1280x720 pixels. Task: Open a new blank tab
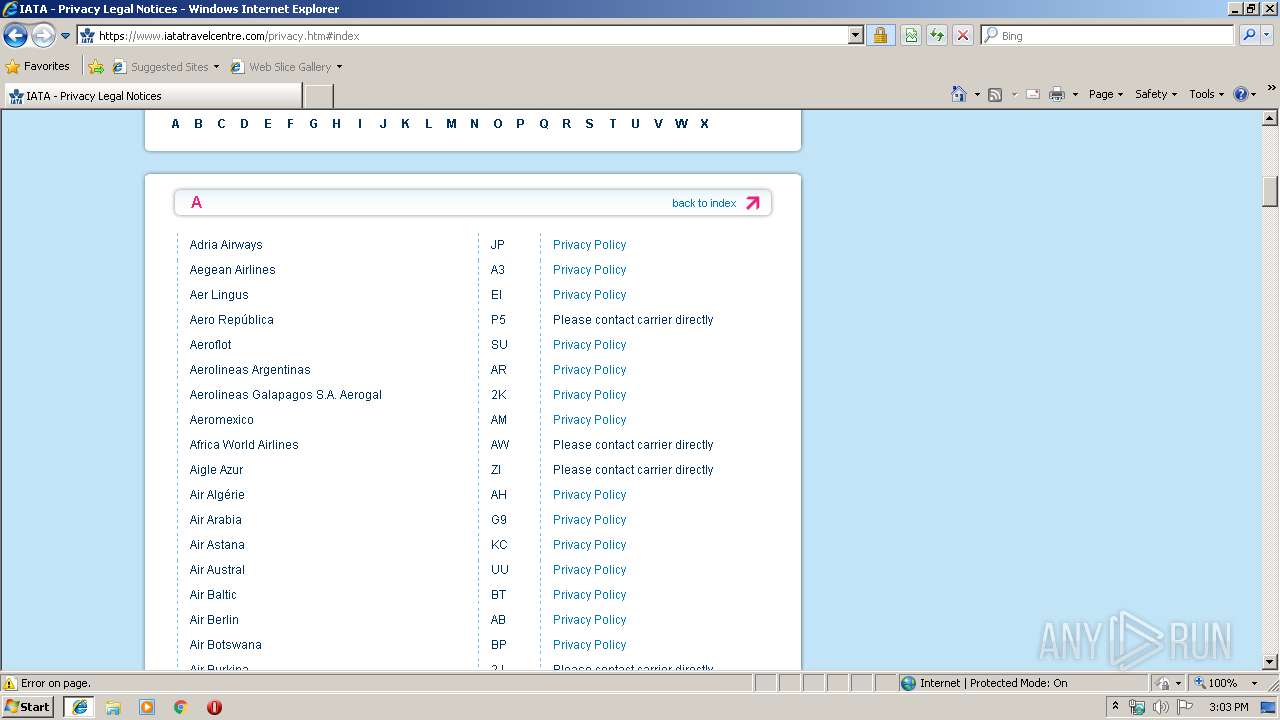318,96
